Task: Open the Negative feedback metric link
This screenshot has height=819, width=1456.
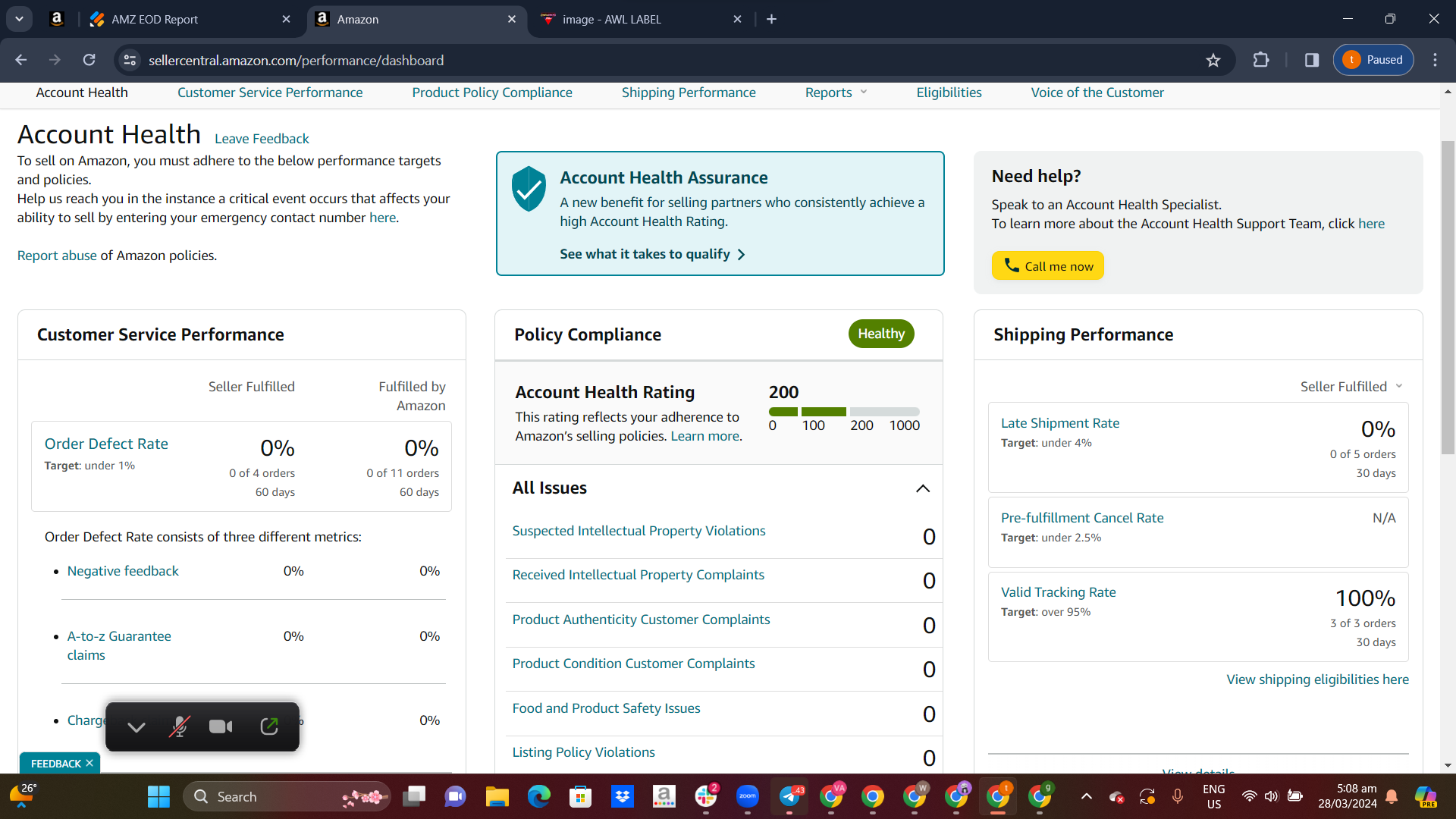Action: tap(123, 571)
